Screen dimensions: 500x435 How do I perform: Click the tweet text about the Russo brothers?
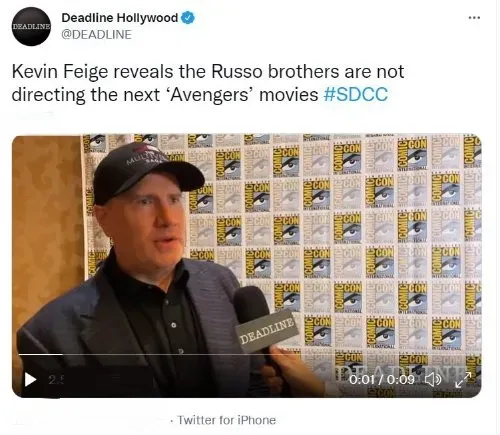pos(208,83)
